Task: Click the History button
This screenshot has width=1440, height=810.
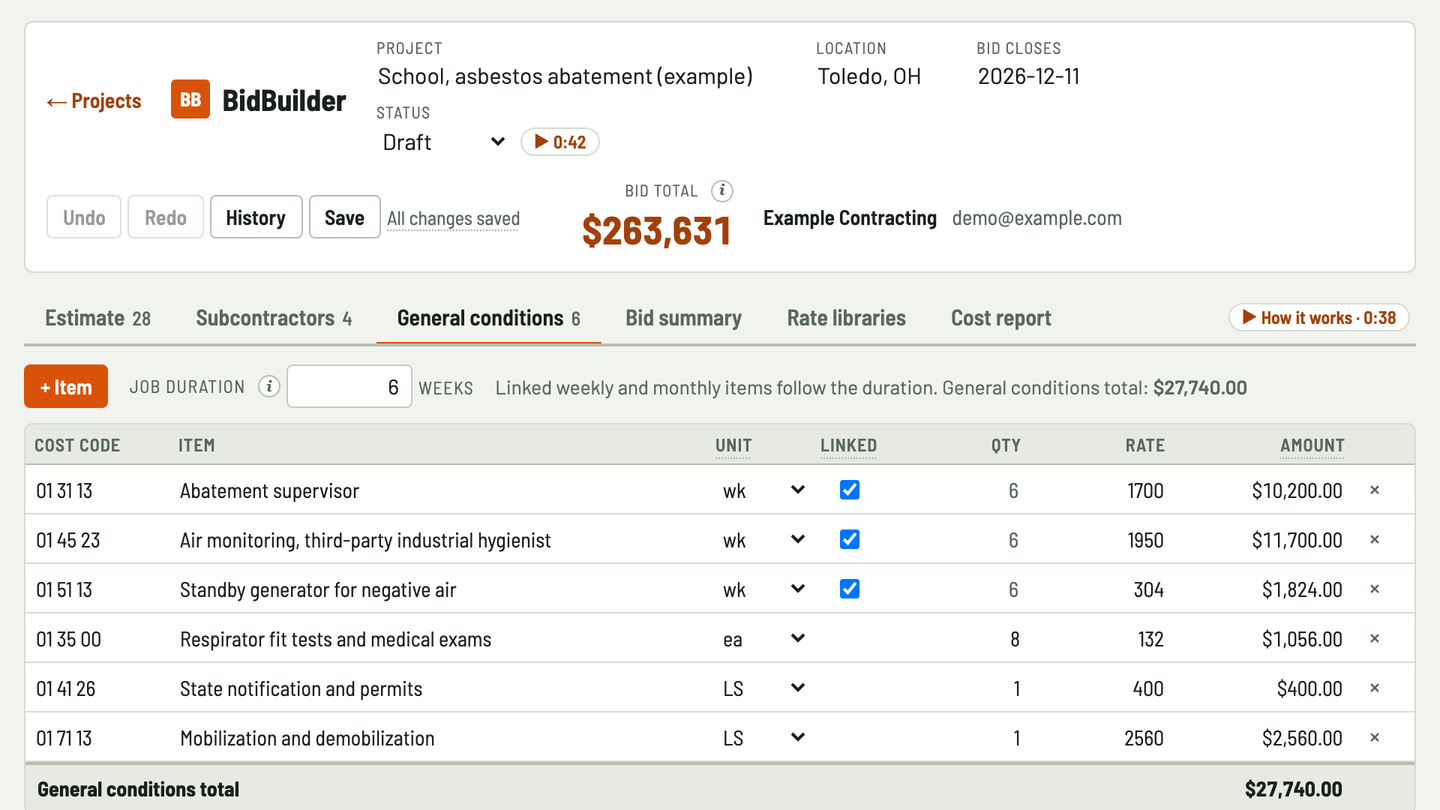Action: 256,217
